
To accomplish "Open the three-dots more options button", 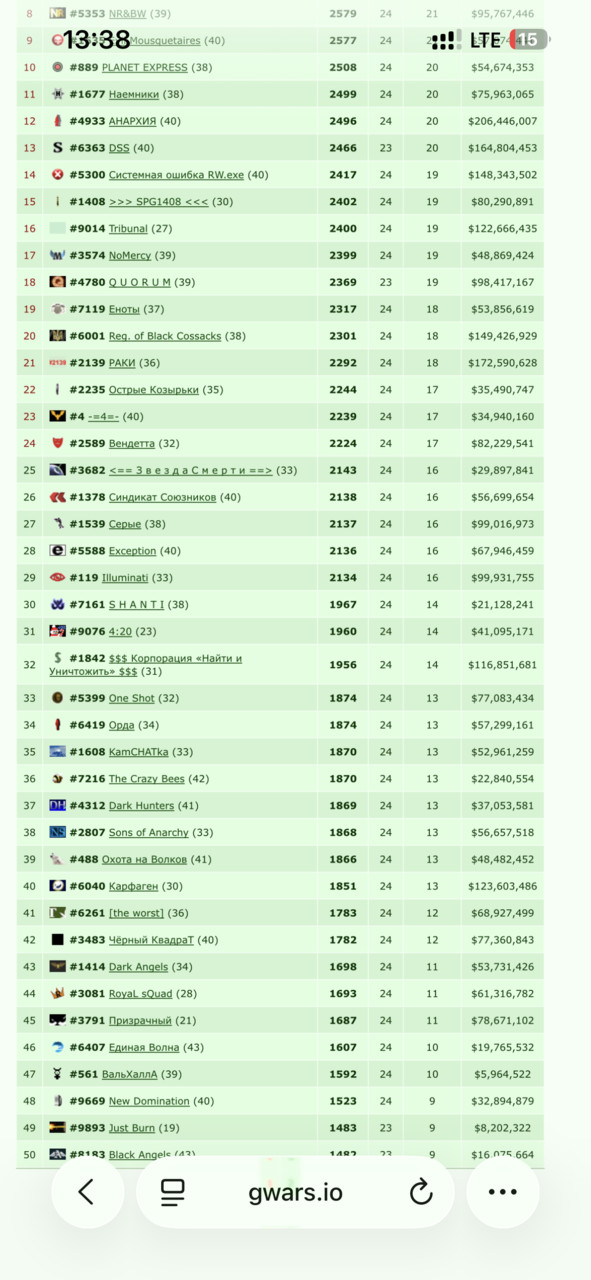I will 503,1192.
